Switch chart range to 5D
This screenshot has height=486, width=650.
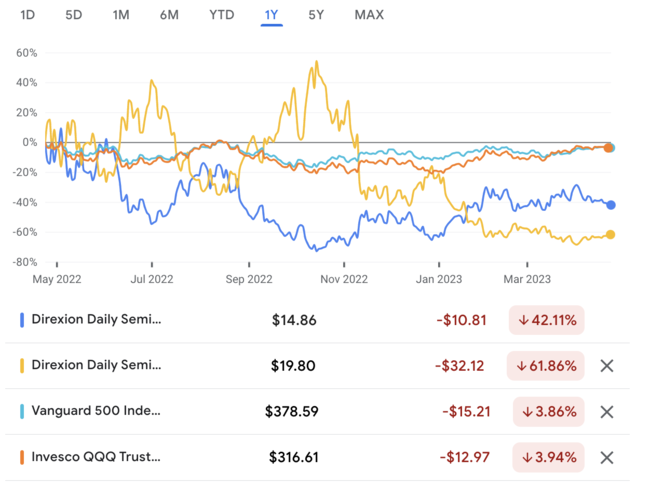tap(74, 15)
